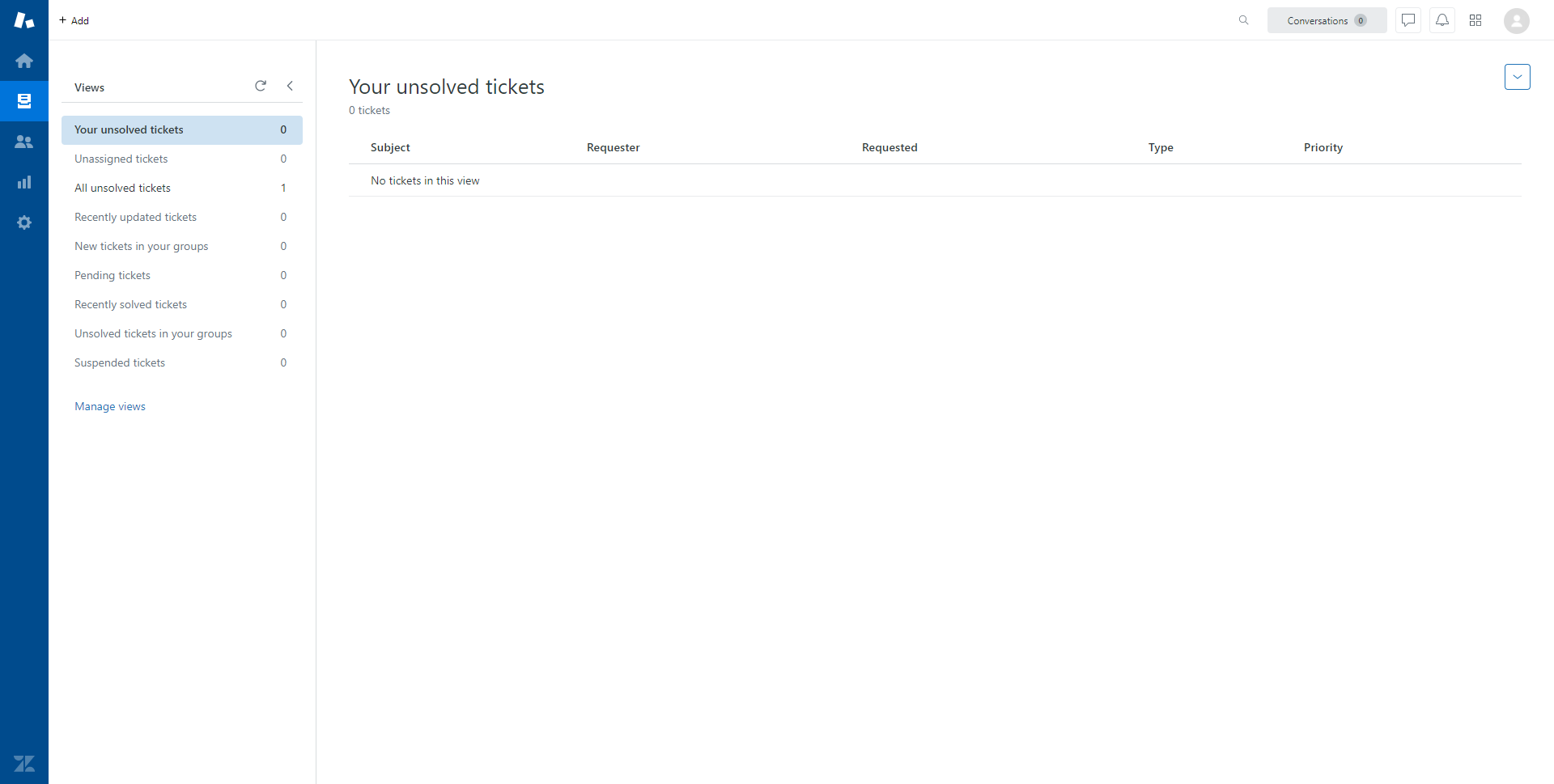1554x784 pixels.
Task: Open the Home dashboard icon
Action: (24, 61)
